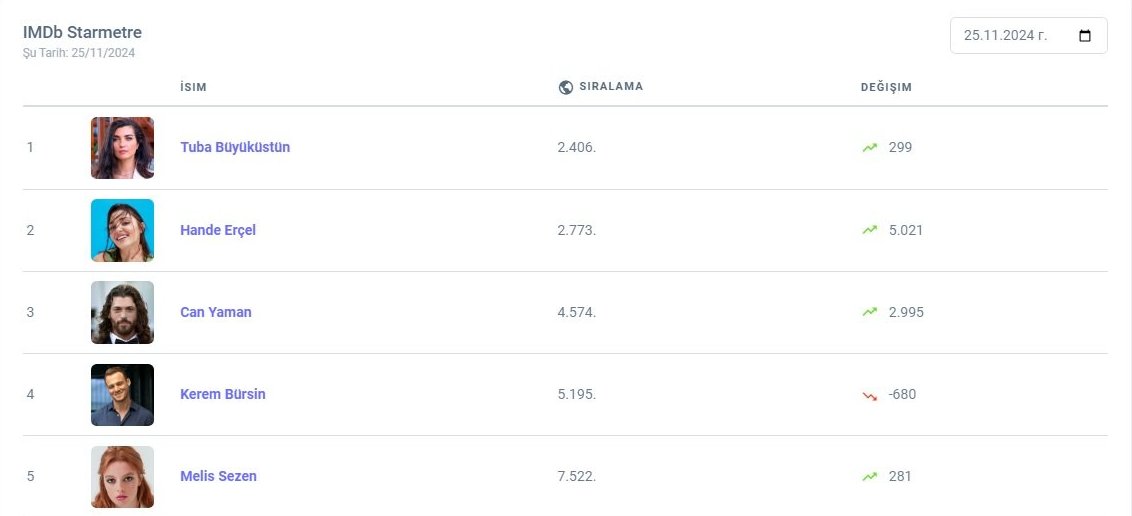1132x516 pixels.
Task: Follow the Hande Erçel name link
Action: 218,230
